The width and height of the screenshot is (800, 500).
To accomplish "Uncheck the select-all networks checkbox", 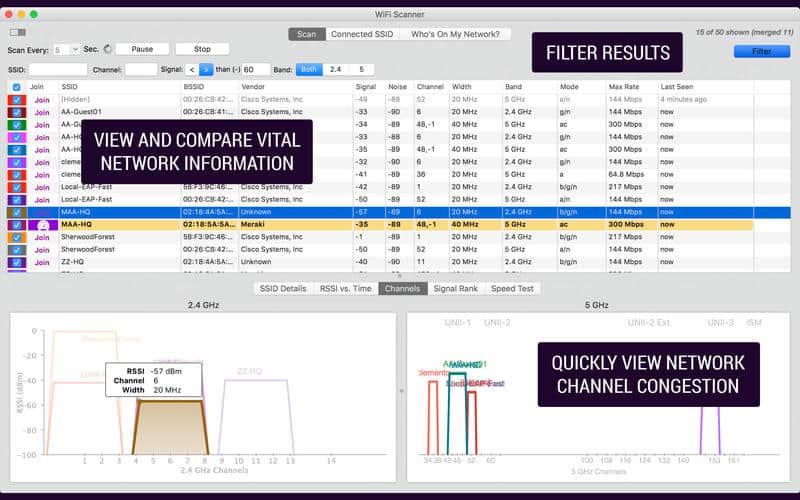I will [x=15, y=87].
